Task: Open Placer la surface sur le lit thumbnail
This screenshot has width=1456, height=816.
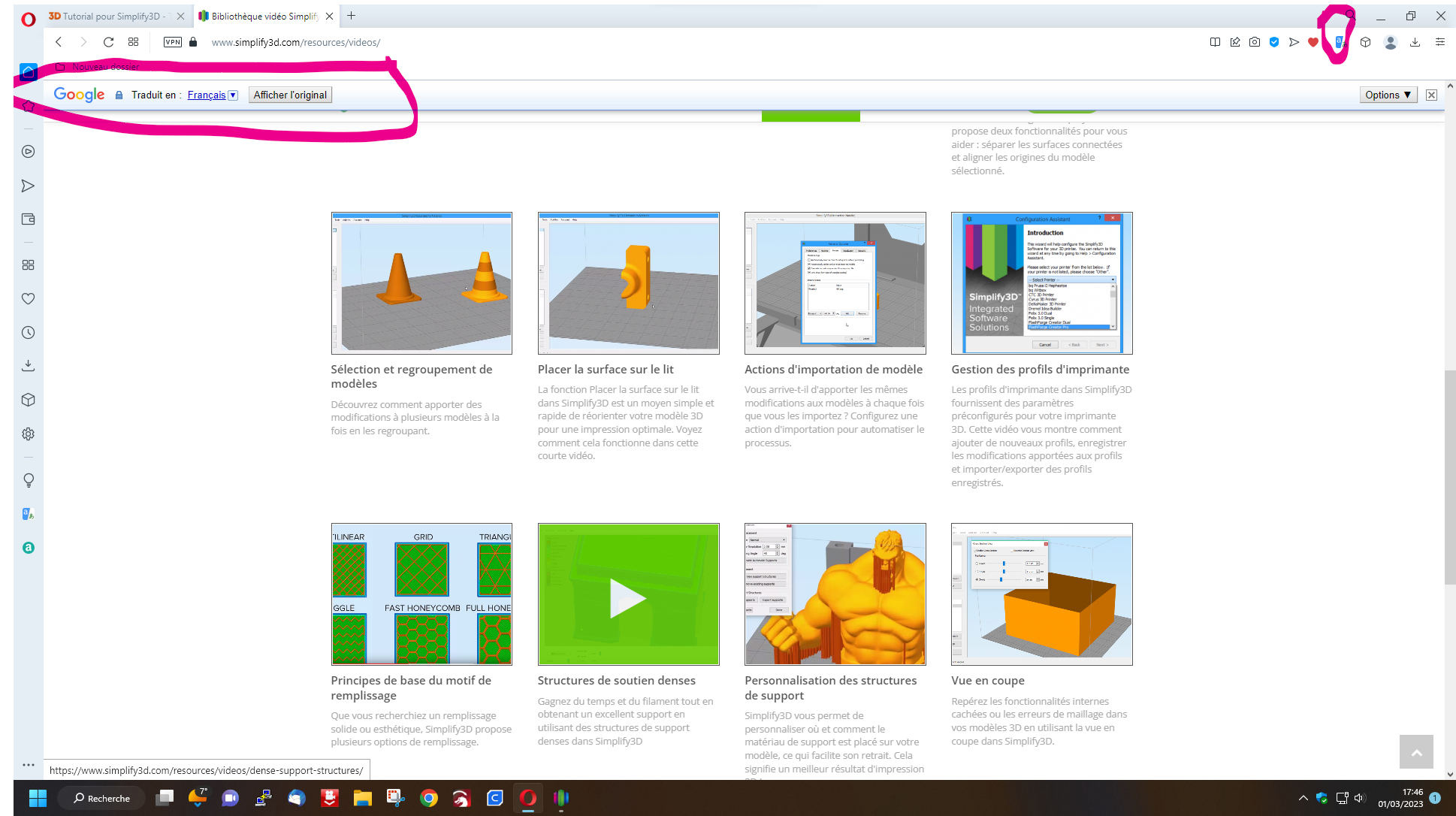Action: pyautogui.click(x=628, y=283)
